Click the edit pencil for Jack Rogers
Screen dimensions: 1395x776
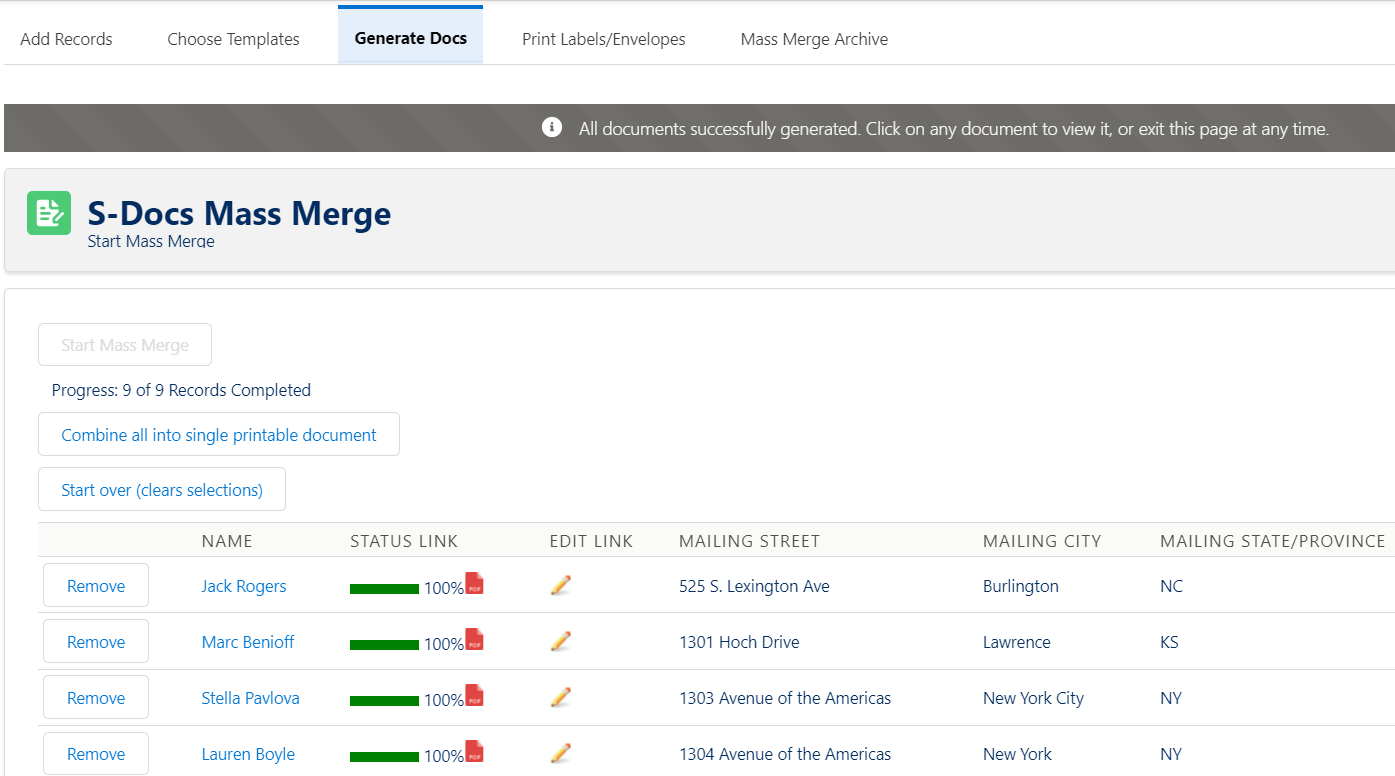coord(561,585)
